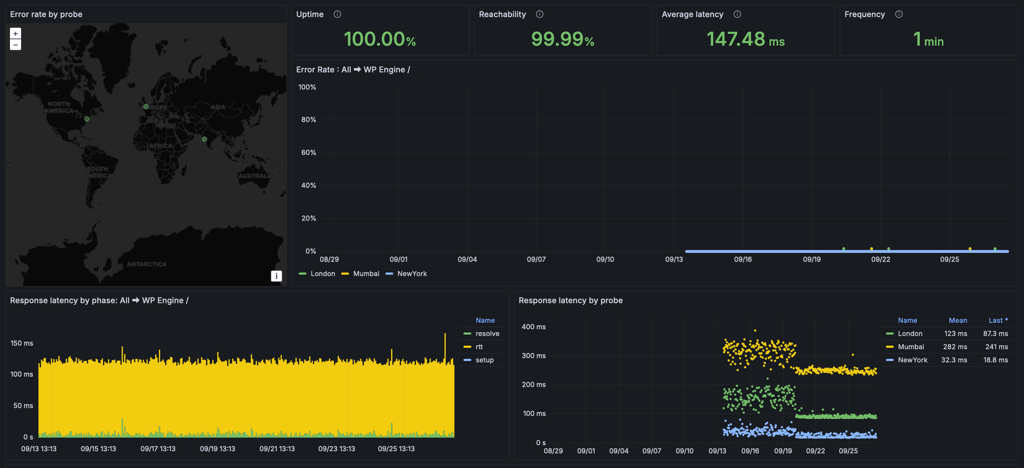1024x468 pixels.
Task: Click NewYork mean value 32.3 ms
Action: click(953, 360)
